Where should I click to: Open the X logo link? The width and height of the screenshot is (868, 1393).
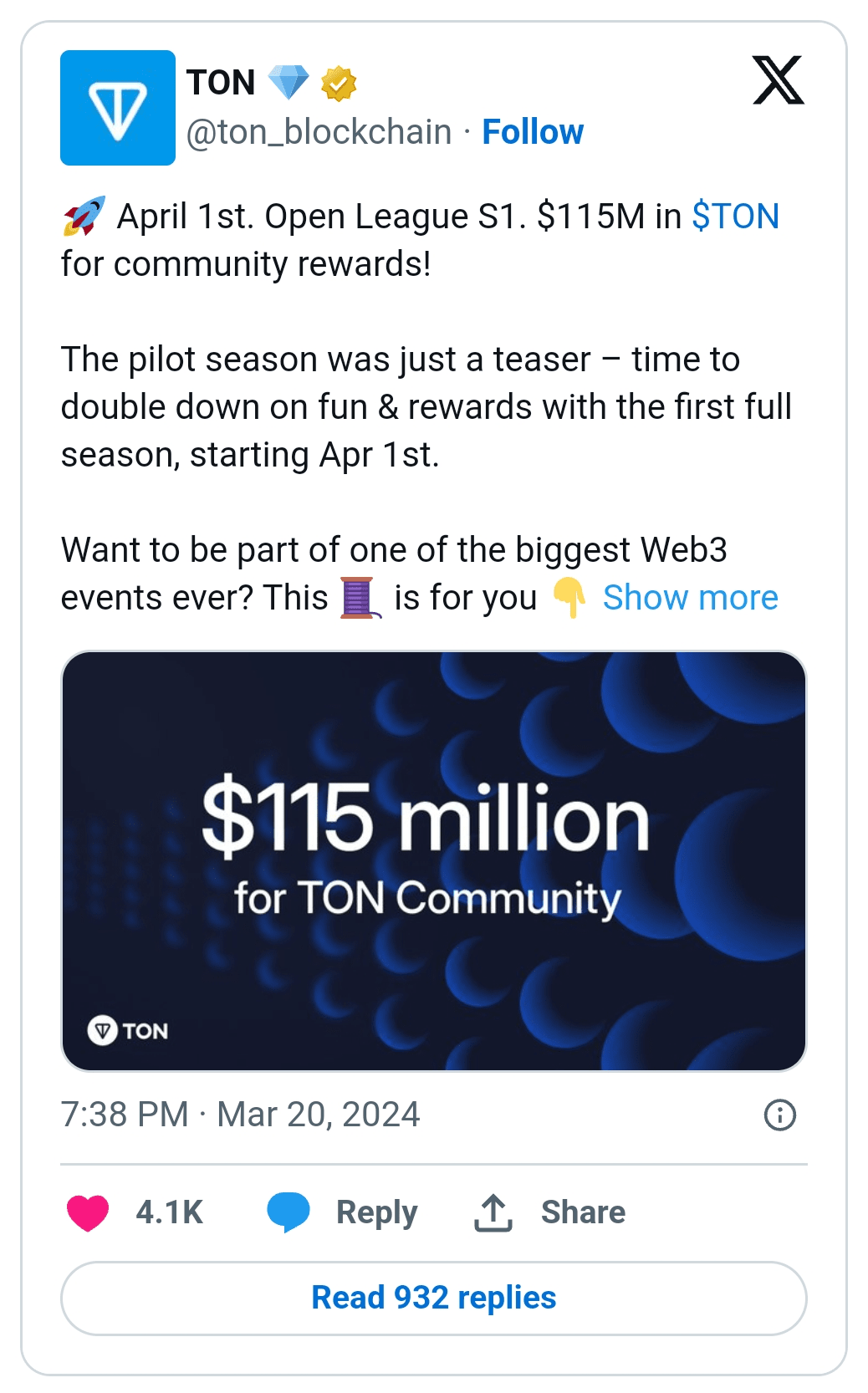778,81
